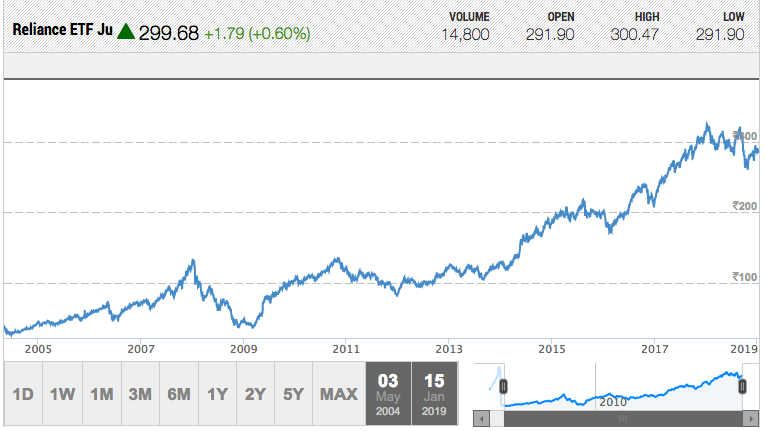Select the 1M time range

(102, 393)
